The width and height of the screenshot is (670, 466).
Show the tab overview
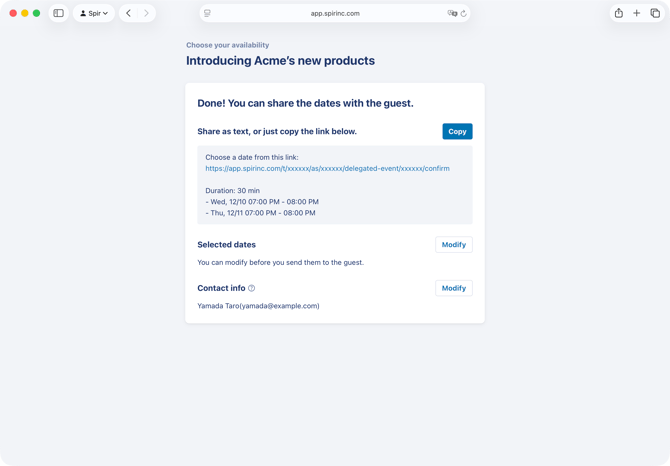click(655, 13)
